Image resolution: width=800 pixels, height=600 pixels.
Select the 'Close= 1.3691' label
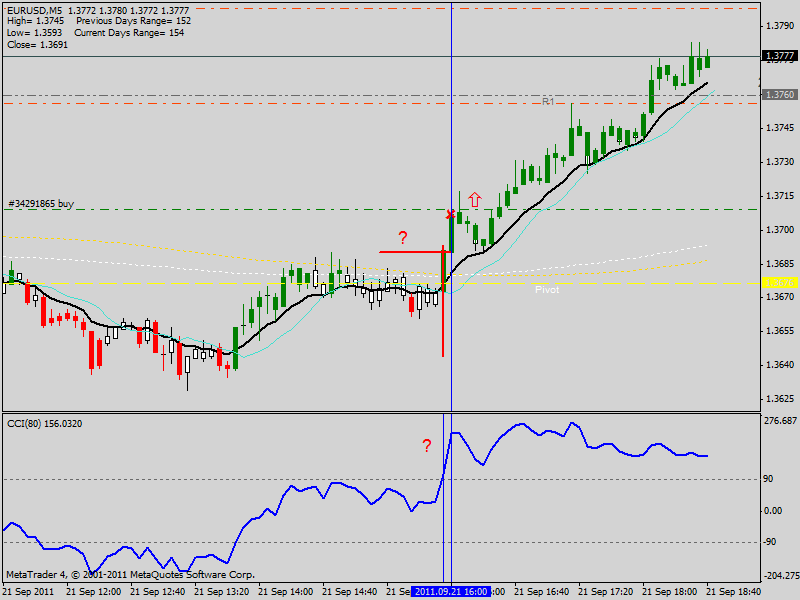(x=37, y=45)
